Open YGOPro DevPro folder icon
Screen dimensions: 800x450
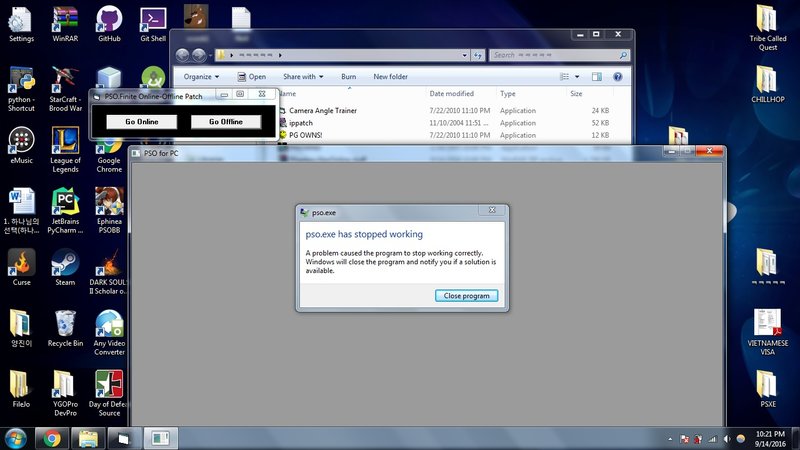65,393
